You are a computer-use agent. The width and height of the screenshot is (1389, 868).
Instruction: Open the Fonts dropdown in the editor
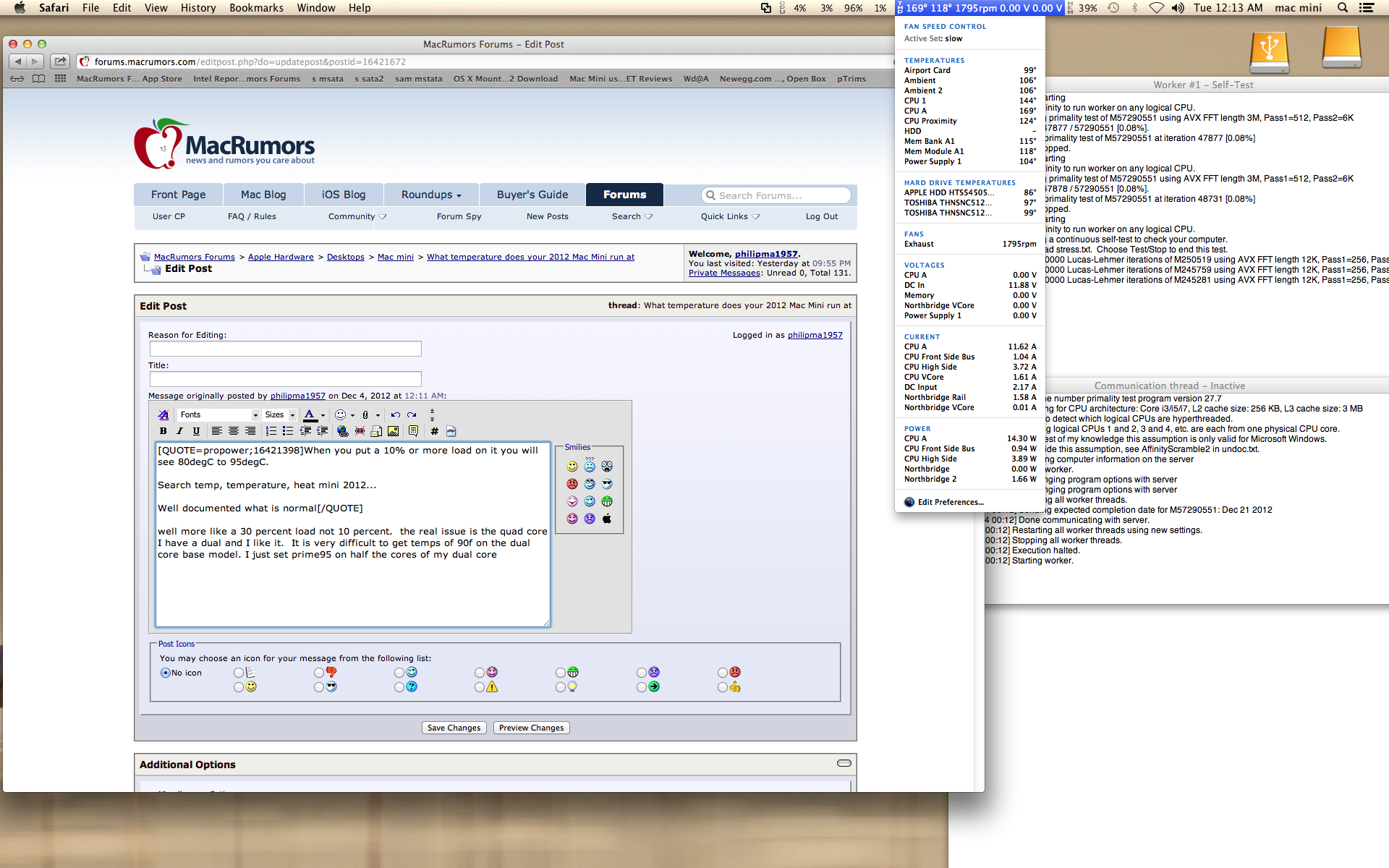(218, 415)
